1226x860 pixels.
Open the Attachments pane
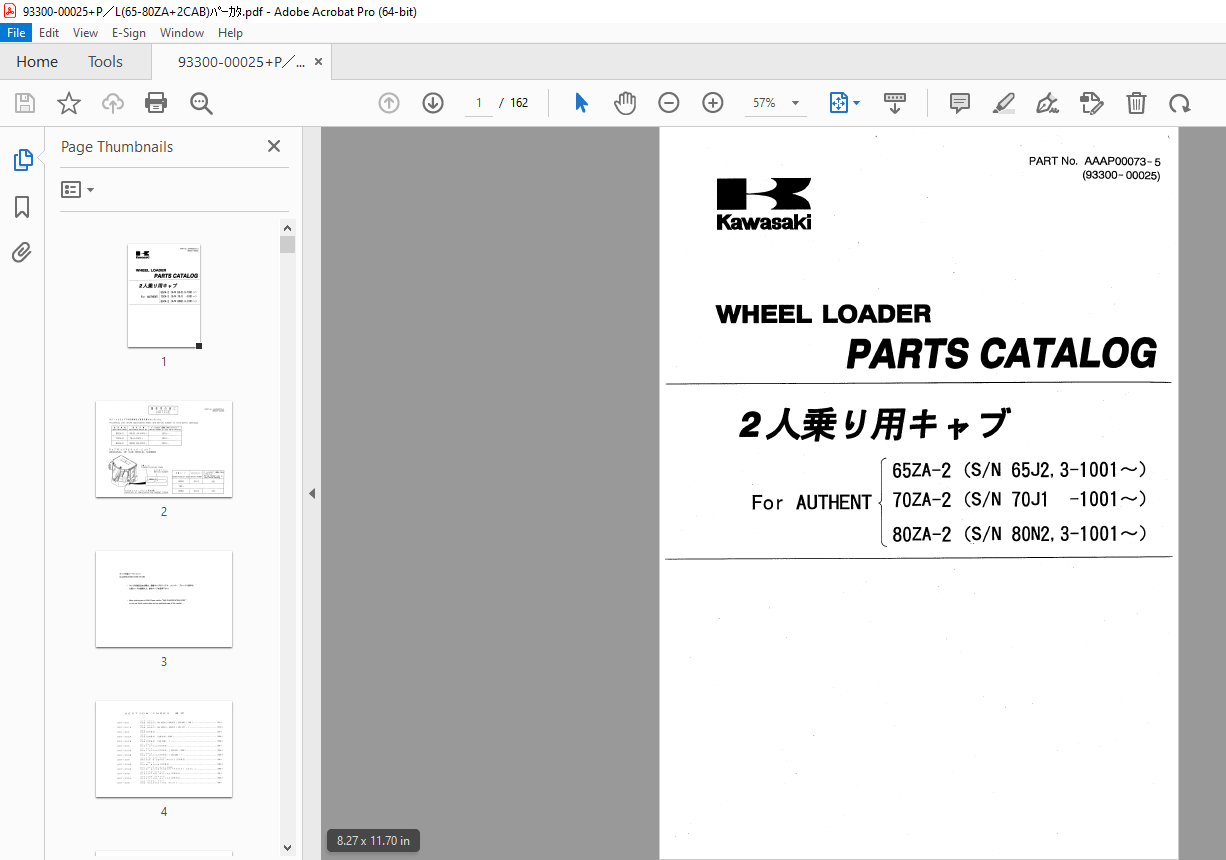[x=22, y=252]
